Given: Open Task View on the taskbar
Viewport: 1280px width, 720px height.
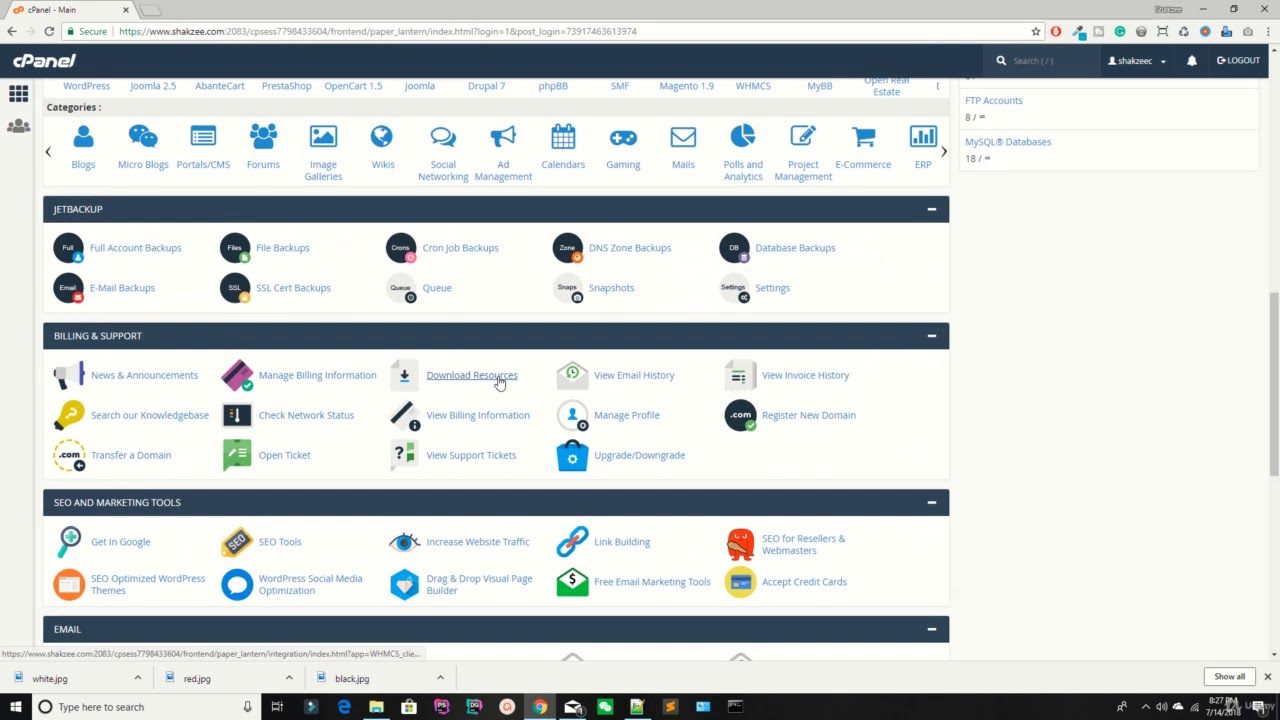Looking at the screenshot, I should point(277,707).
